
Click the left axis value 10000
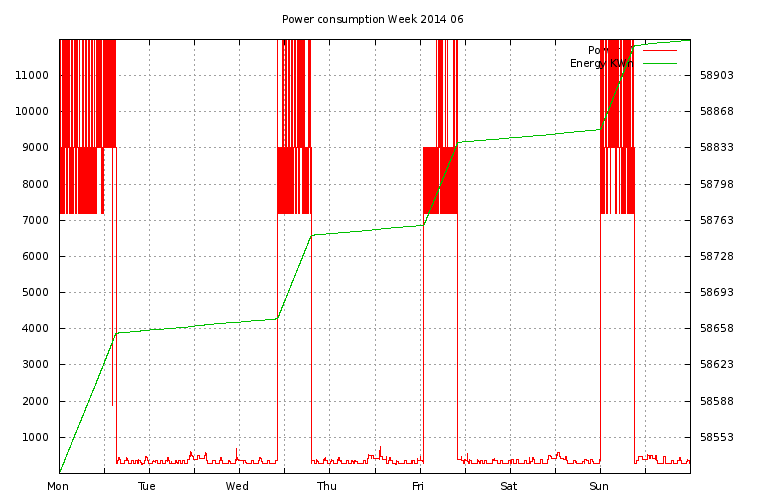[32, 111]
